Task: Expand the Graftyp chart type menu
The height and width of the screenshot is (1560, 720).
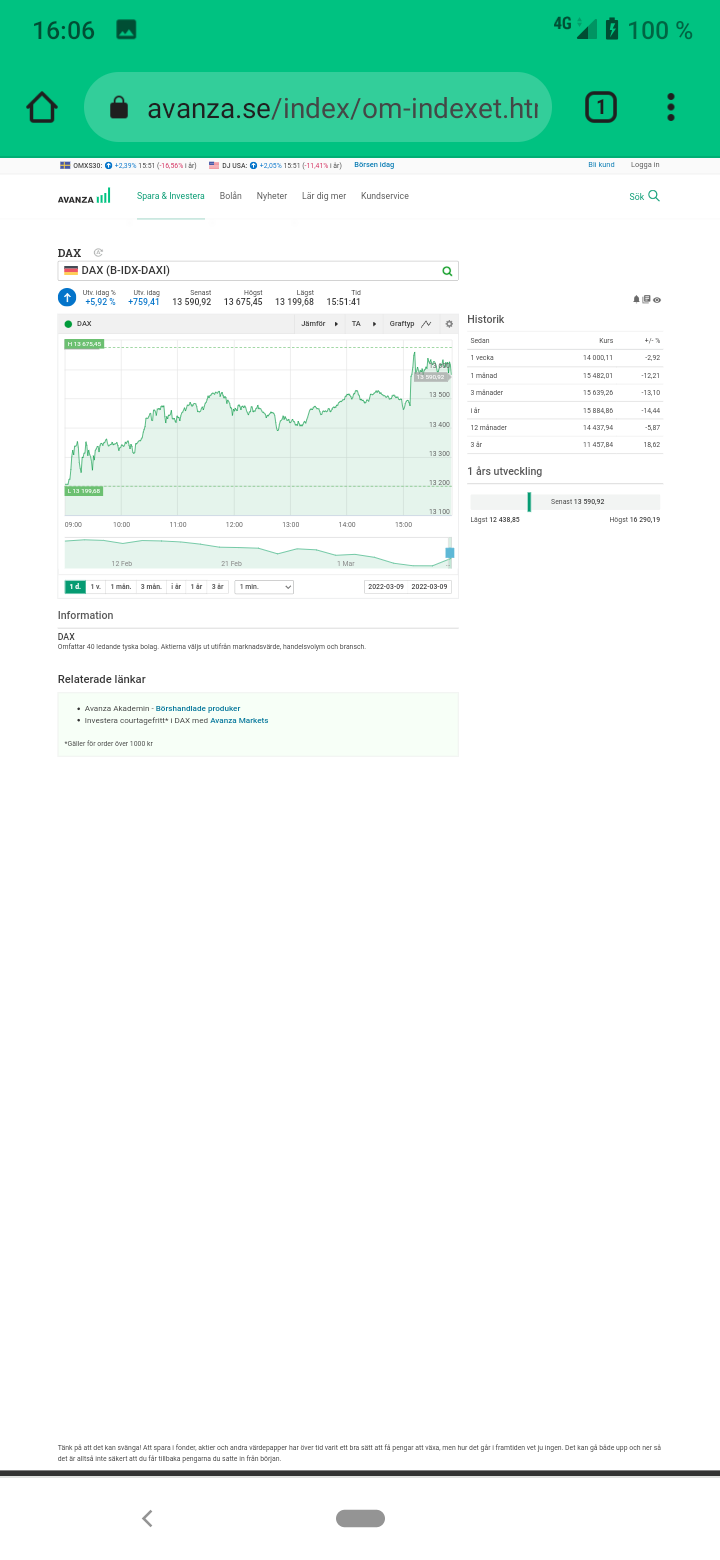Action: [410, 324]
